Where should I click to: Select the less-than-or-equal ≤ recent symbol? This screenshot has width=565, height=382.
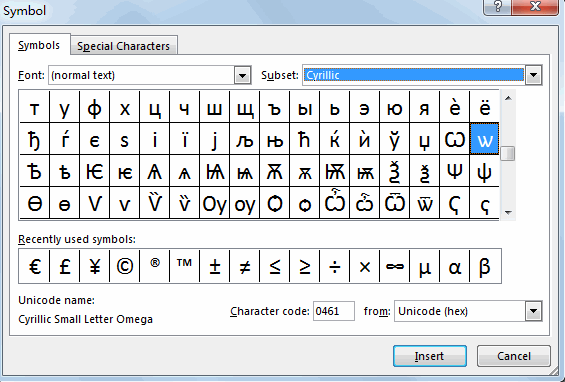click(x=275, y=266)
